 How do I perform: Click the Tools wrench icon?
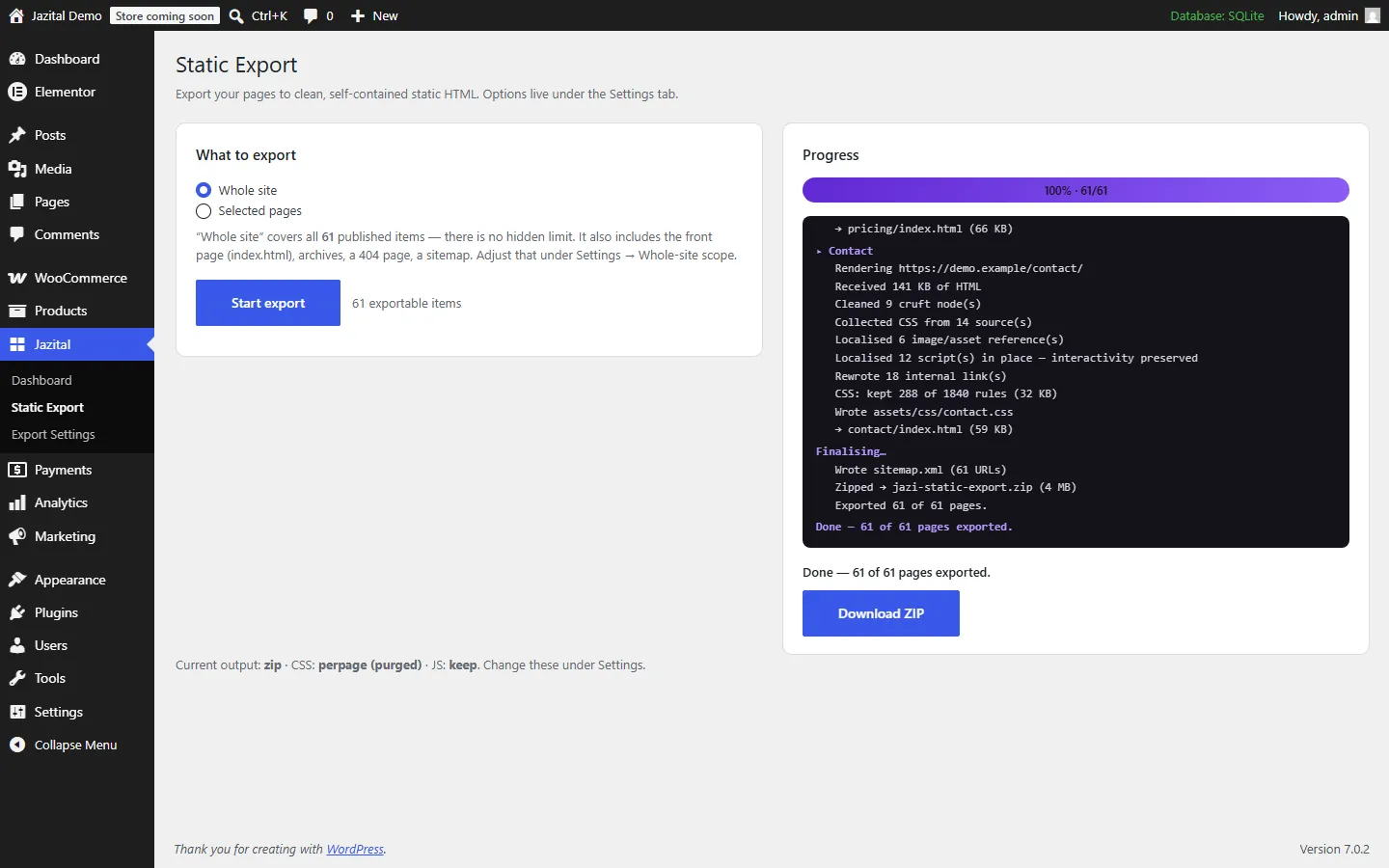(x=17, y=678)
